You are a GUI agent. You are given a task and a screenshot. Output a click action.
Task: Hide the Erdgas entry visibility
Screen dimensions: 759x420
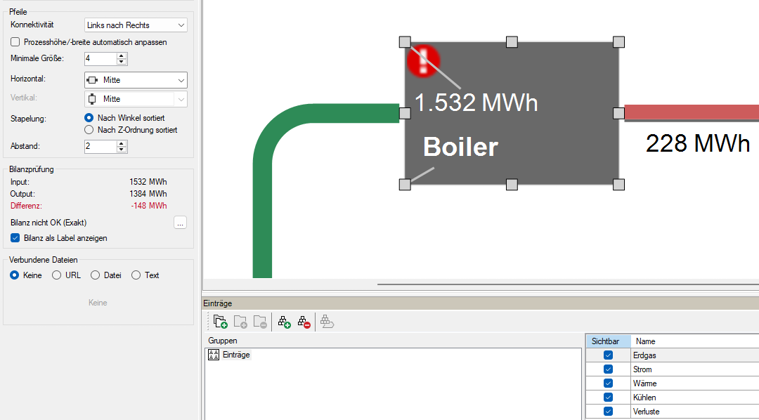[608, 355]
